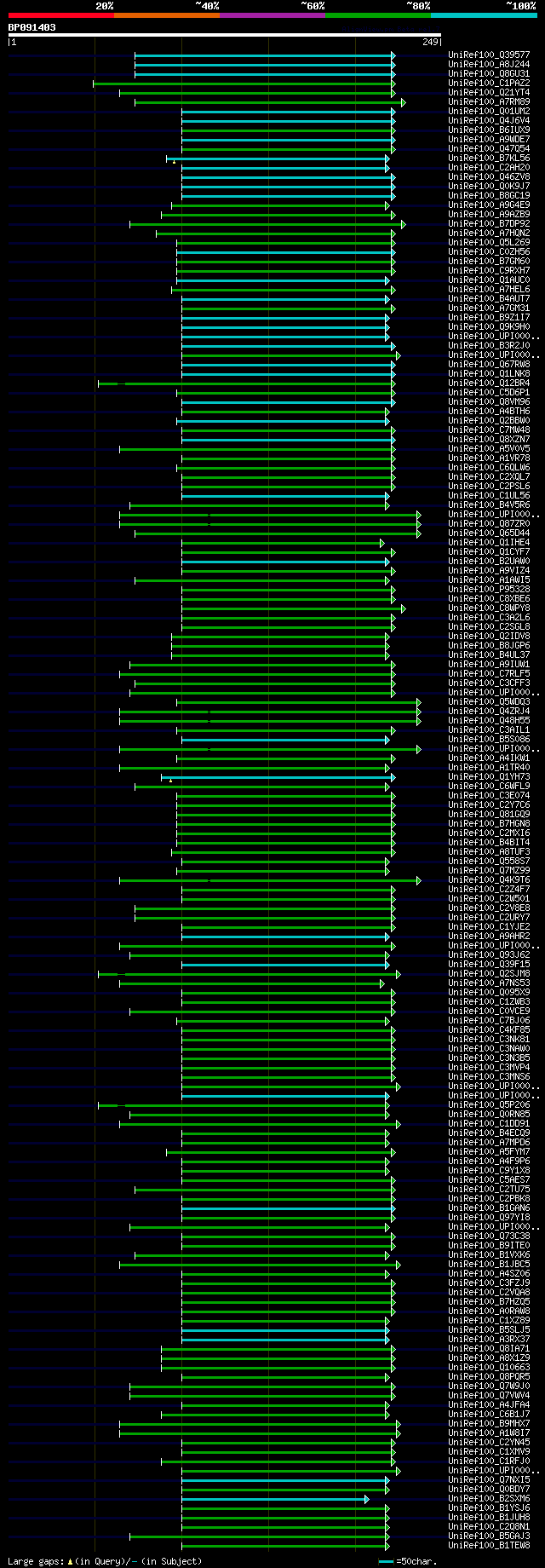Image resolution: width=545 pixels, height=1568 pixels.
Task: Click the UniRef100_Q4K9T6 label
Action: 489,879
